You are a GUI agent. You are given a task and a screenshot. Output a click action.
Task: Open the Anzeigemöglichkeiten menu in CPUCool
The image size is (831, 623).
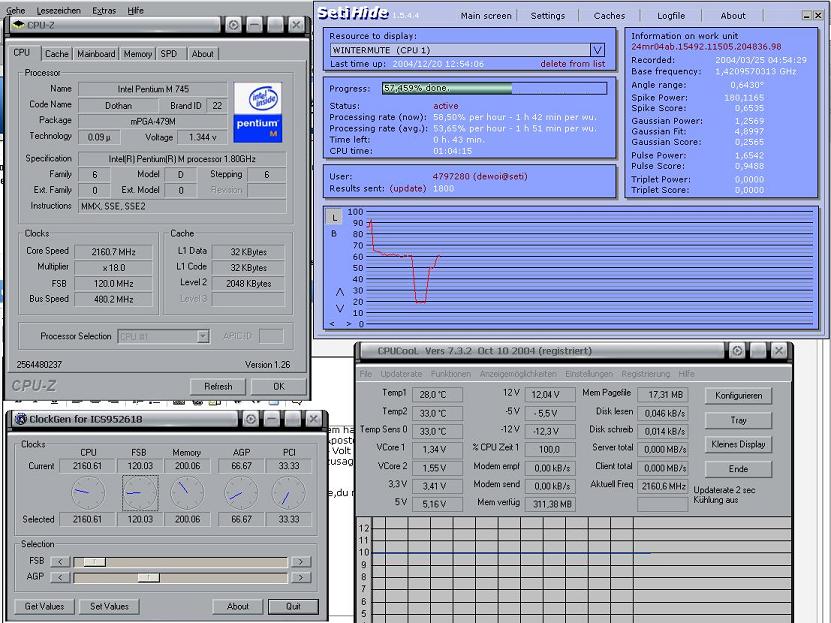pos(518,373)
